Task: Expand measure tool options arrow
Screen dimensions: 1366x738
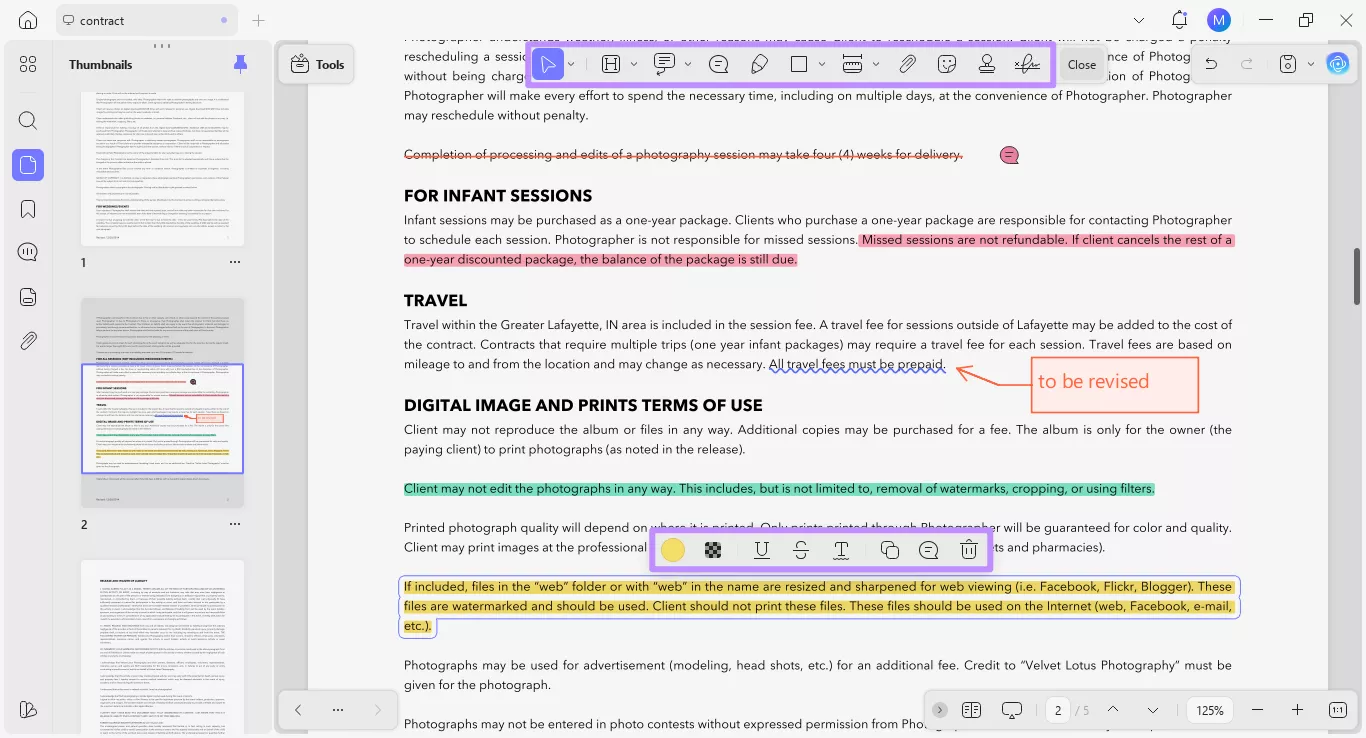Action: pyautogui.click(x=876, y=64)
